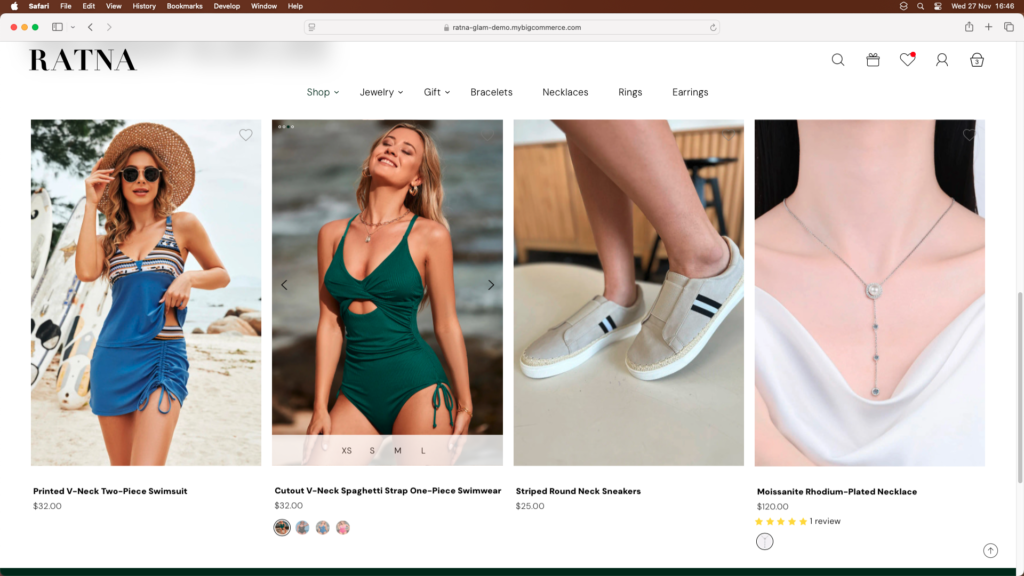Viewport: 1024px width, 576px height.
Task: Select size XS on green swimwear
Action: tap(346, 451)
